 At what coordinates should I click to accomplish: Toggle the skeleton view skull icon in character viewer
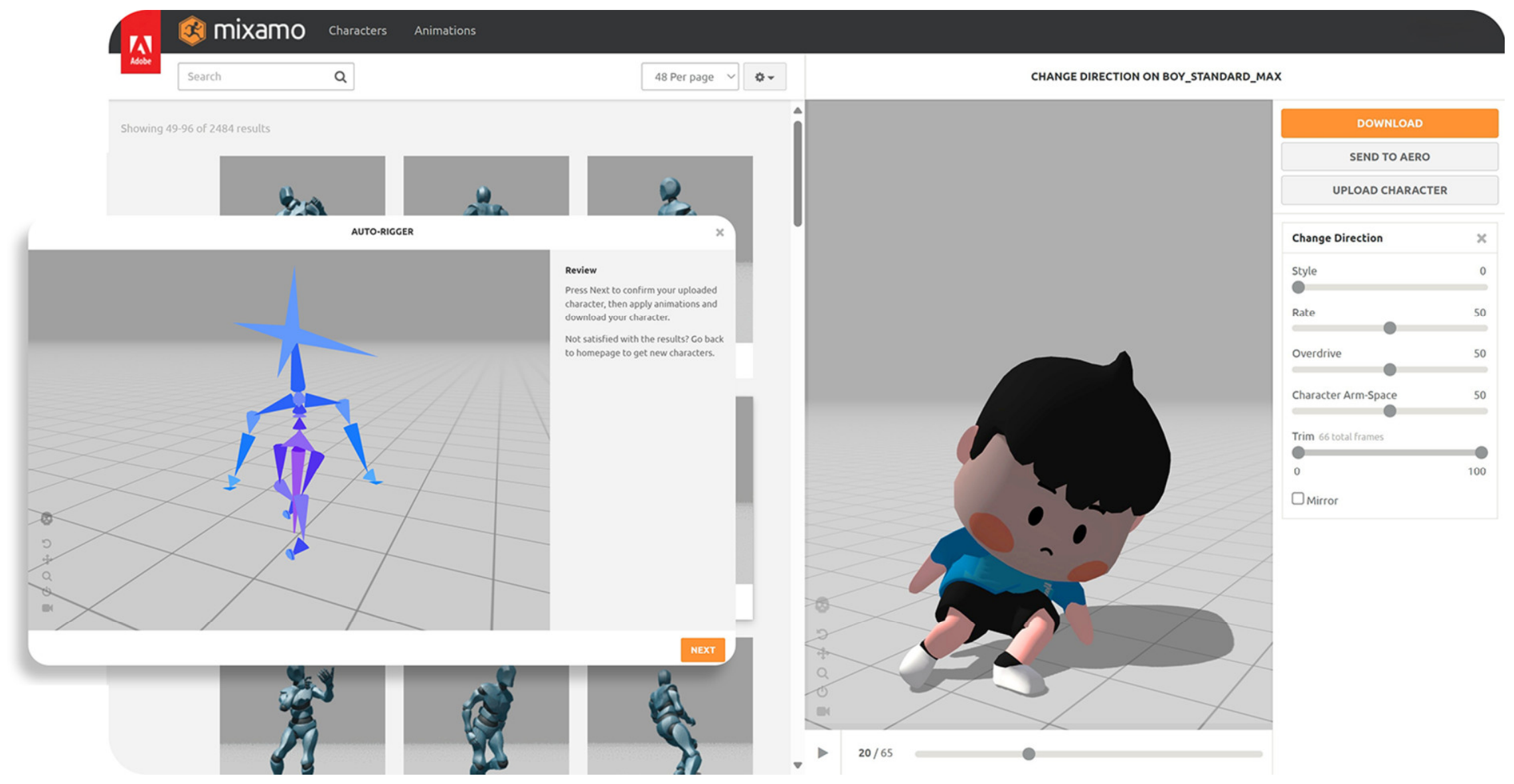(822, 605)
